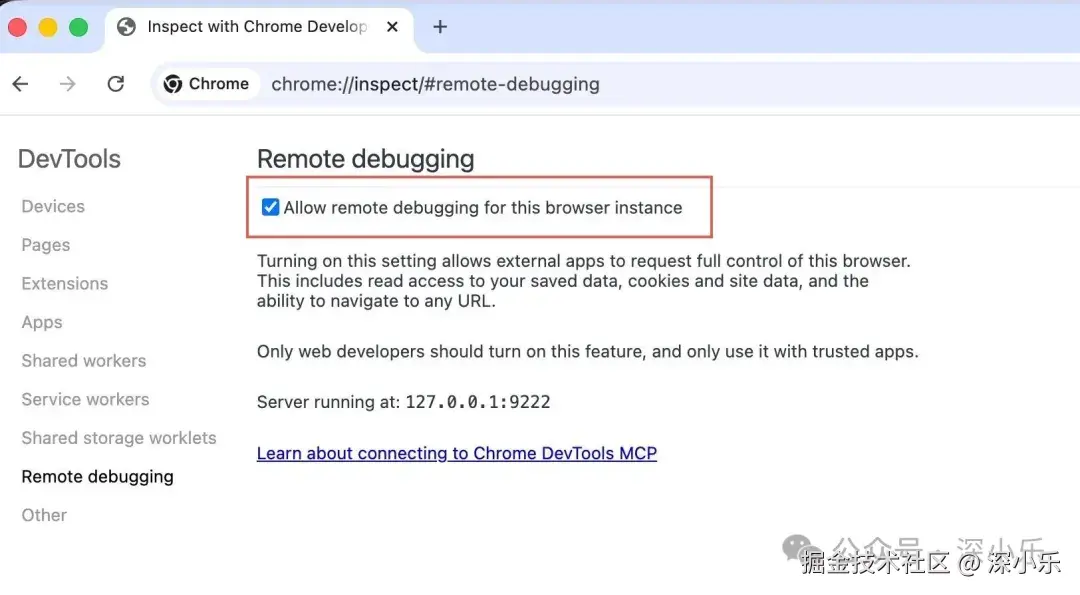The height and width of the screenshot is (595, 1080).
Task: Reload the chrome://inspect page
Action: (116, 84)
